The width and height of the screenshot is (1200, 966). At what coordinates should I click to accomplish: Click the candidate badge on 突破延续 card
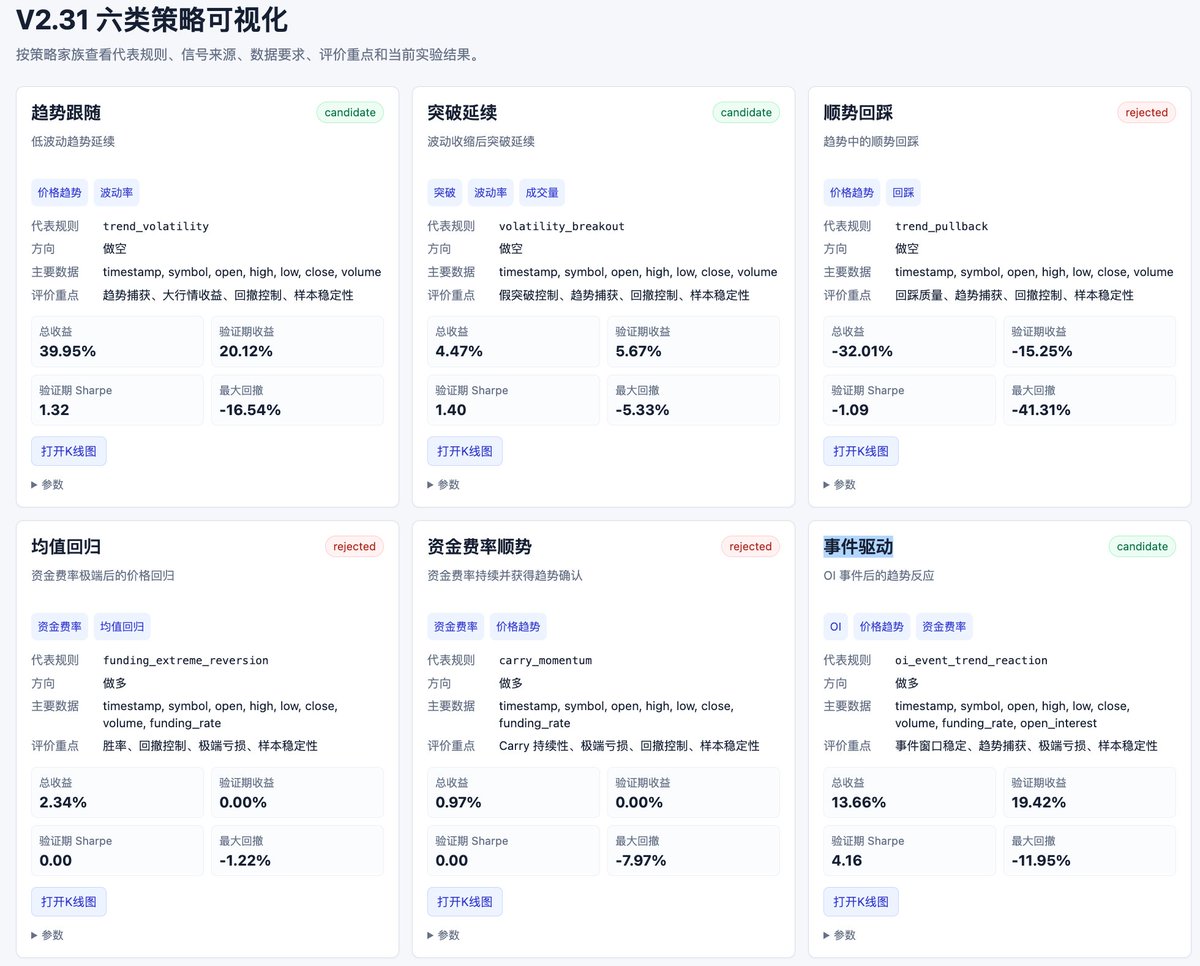click(746, 113)
